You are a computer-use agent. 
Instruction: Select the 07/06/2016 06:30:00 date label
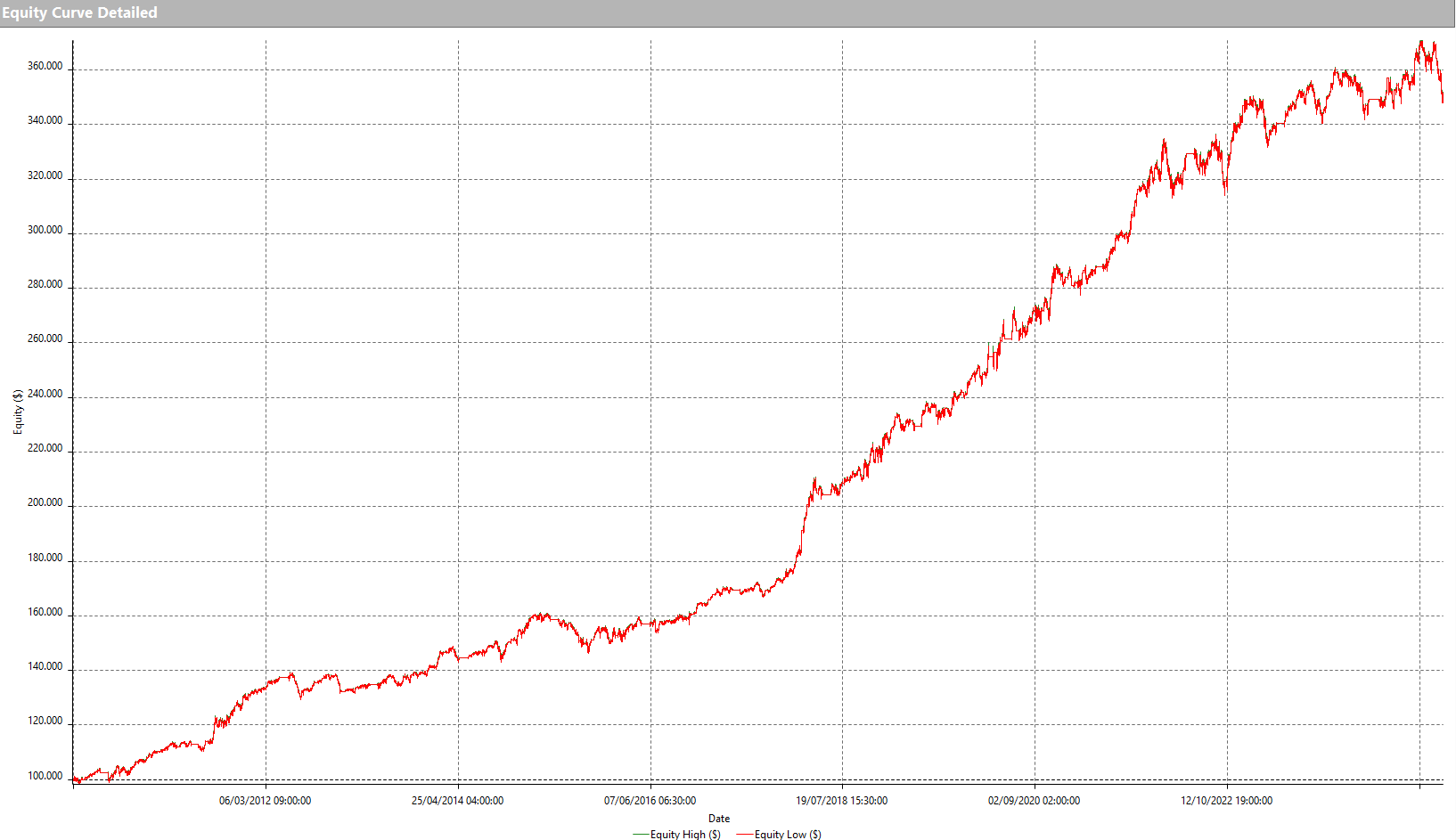coord(650,801)
